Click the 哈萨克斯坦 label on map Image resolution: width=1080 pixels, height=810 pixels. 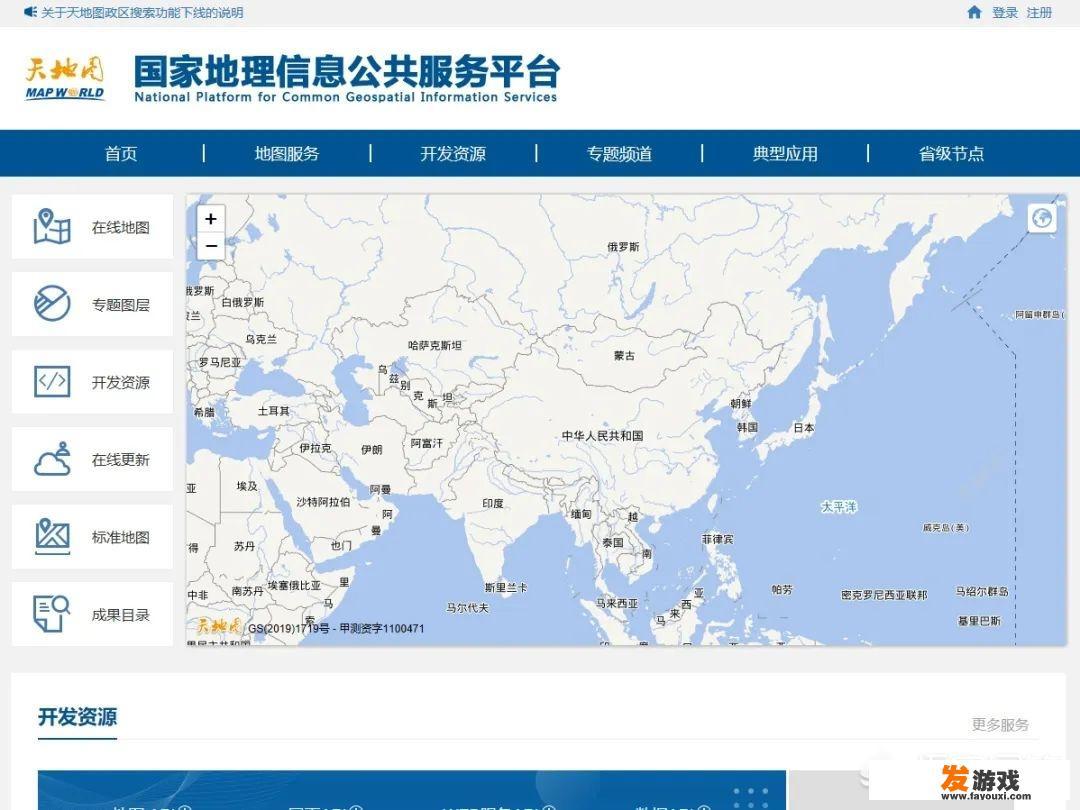[435, 345]
